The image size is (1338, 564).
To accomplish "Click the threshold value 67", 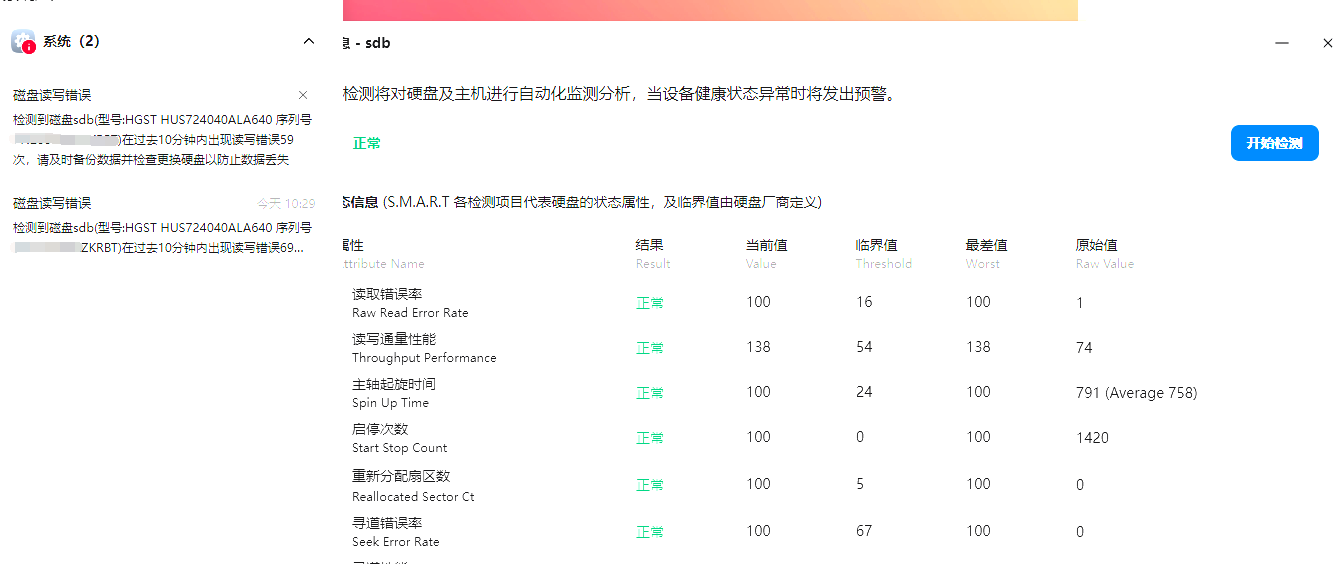I will pyautogui.click(x=864, y=531).
